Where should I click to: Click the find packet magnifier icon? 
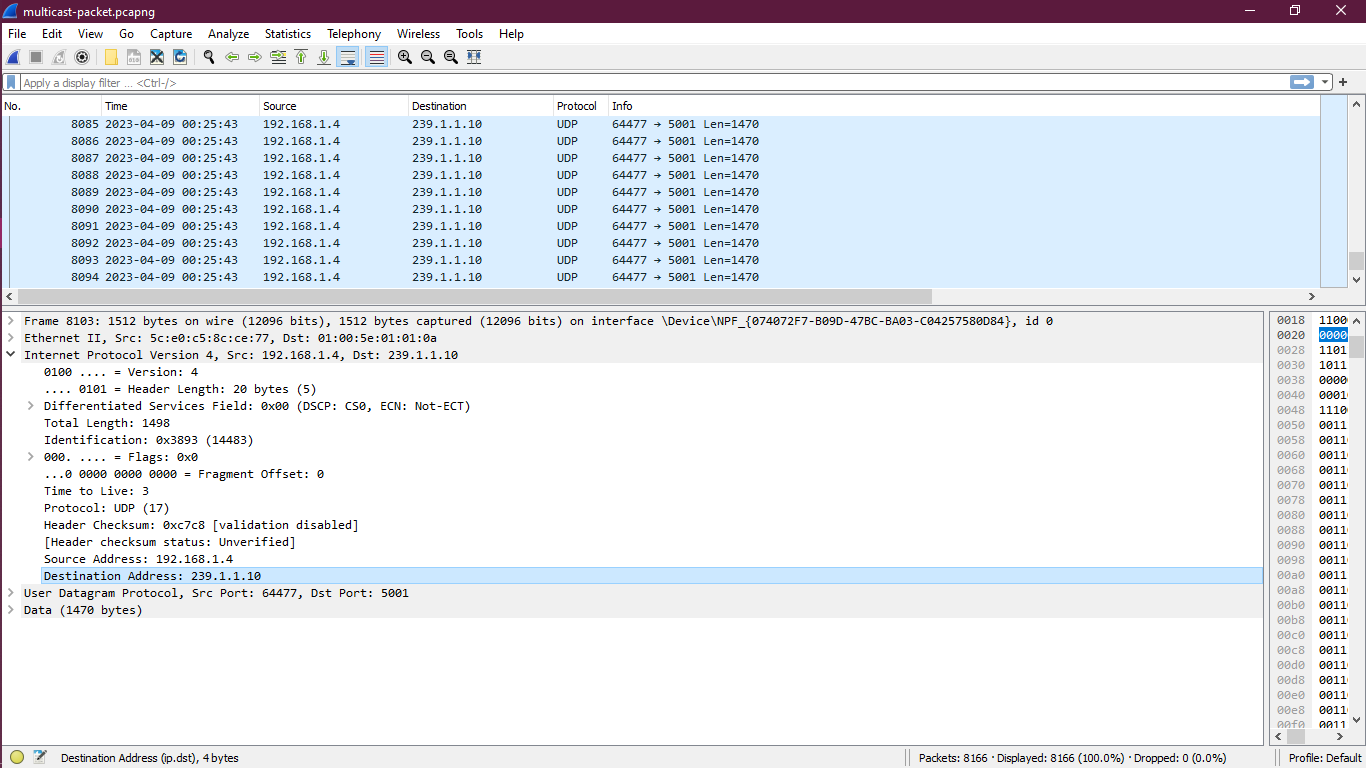click(209, 57)
